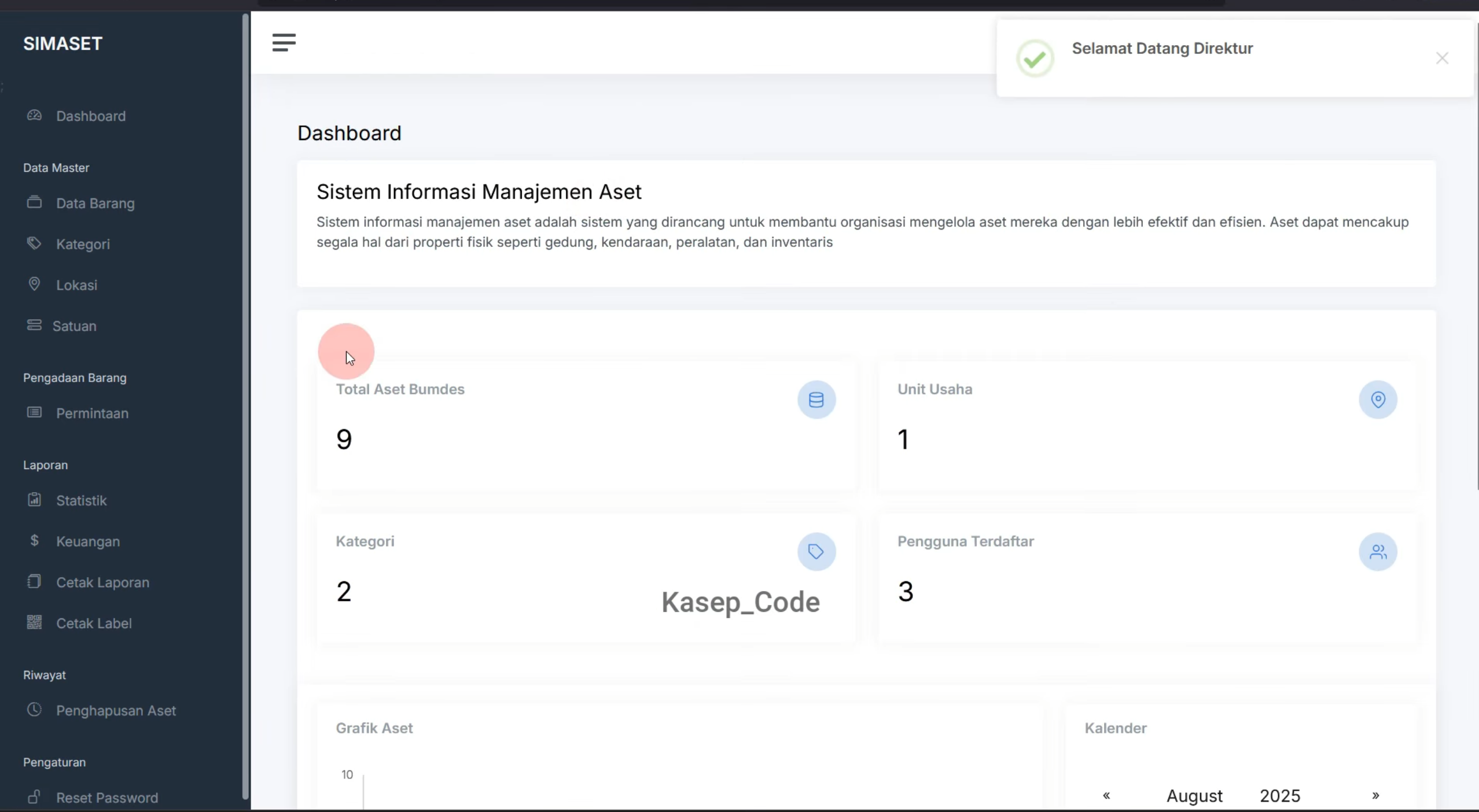Open the Keuangan report link
The width and height of the screenshot is (1479, 812).
point(88,541)
